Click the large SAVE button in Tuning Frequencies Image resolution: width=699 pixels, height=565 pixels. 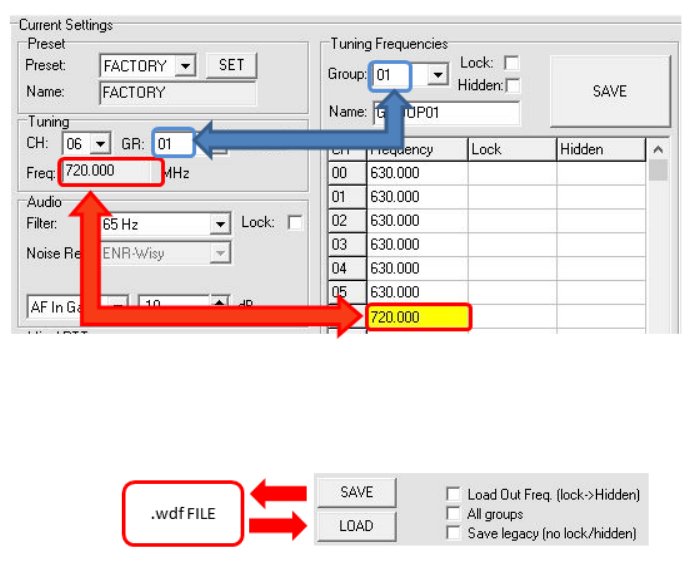610,91
